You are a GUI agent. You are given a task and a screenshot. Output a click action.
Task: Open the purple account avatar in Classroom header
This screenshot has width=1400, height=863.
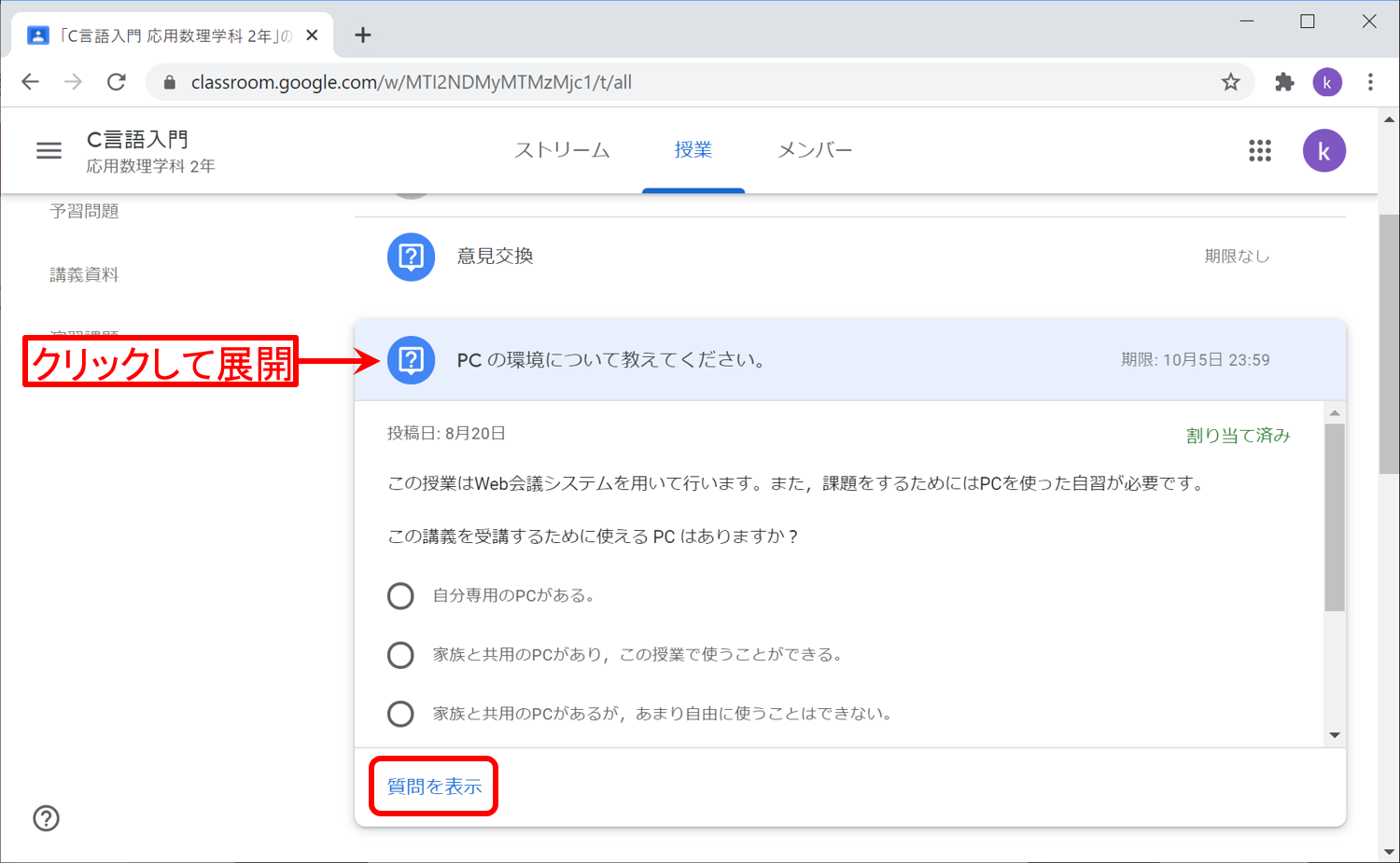coord(1323,150)
